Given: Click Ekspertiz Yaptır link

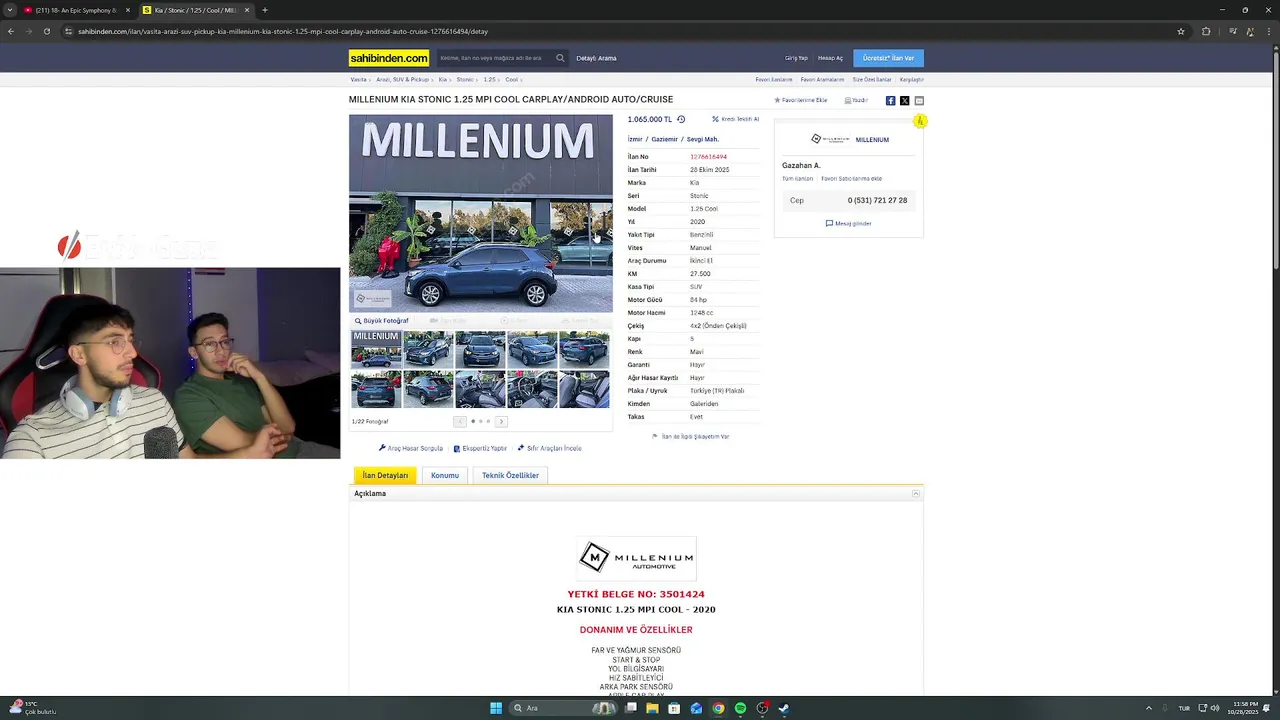Looking at the screenshot, I should 480,448.
